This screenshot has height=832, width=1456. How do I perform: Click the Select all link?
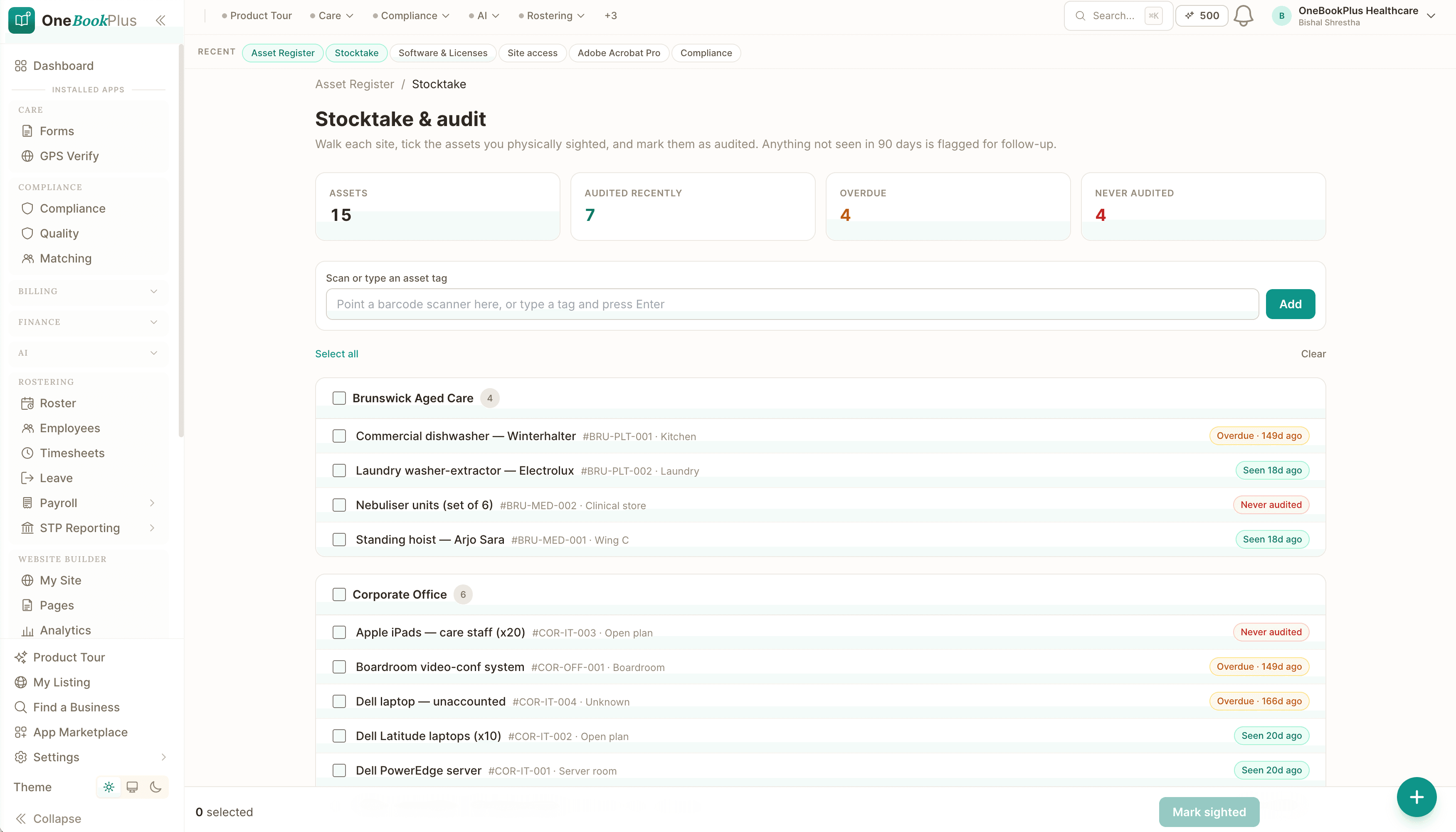click(337, 354)
